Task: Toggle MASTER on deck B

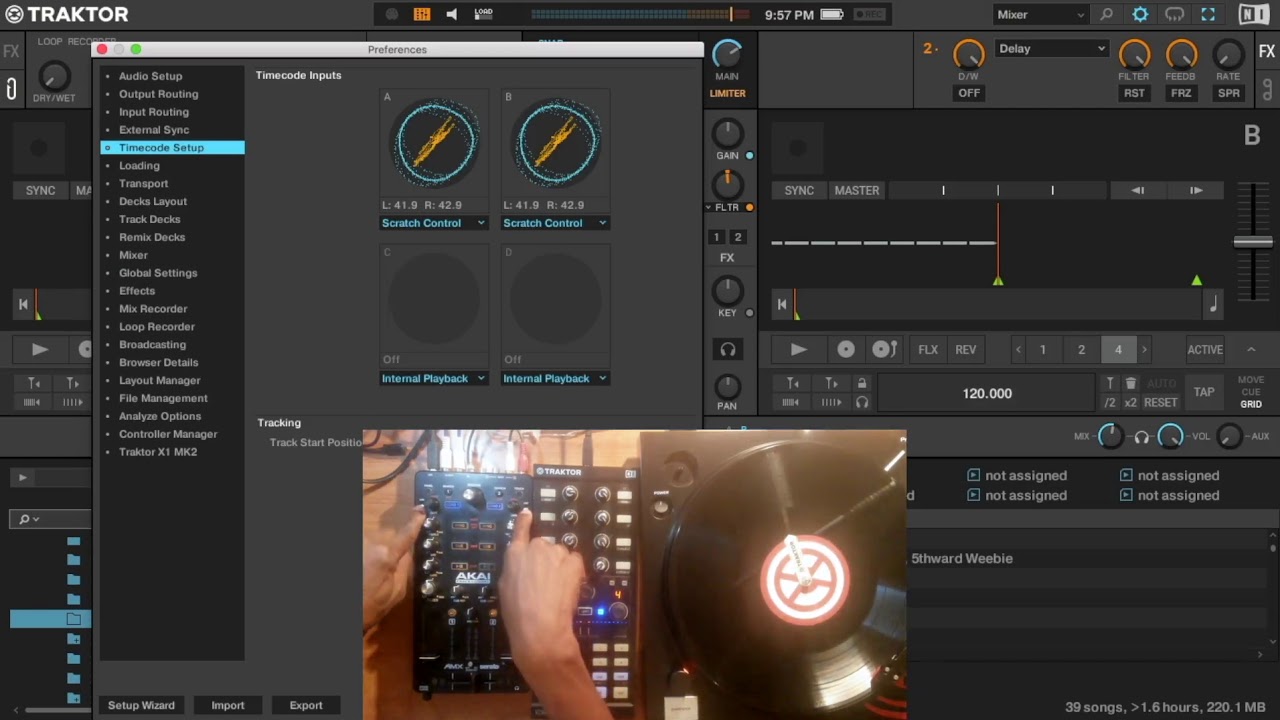Action: (857, 190)
